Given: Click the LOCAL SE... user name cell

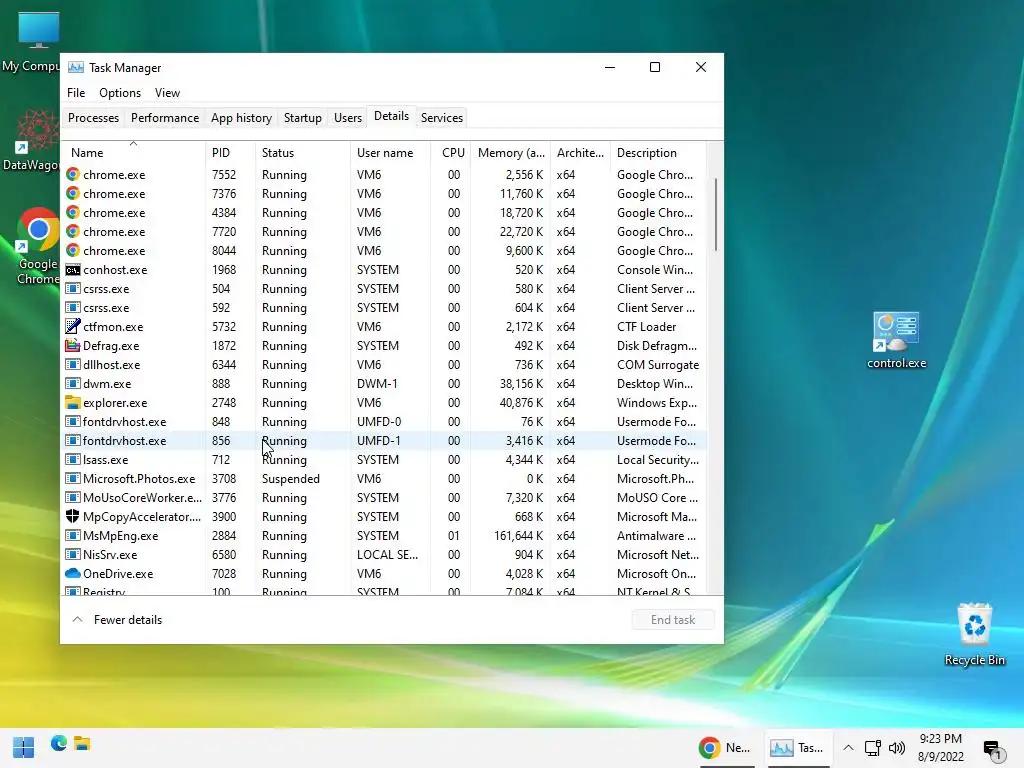Looking at the screenshot, I should (387, 554).
